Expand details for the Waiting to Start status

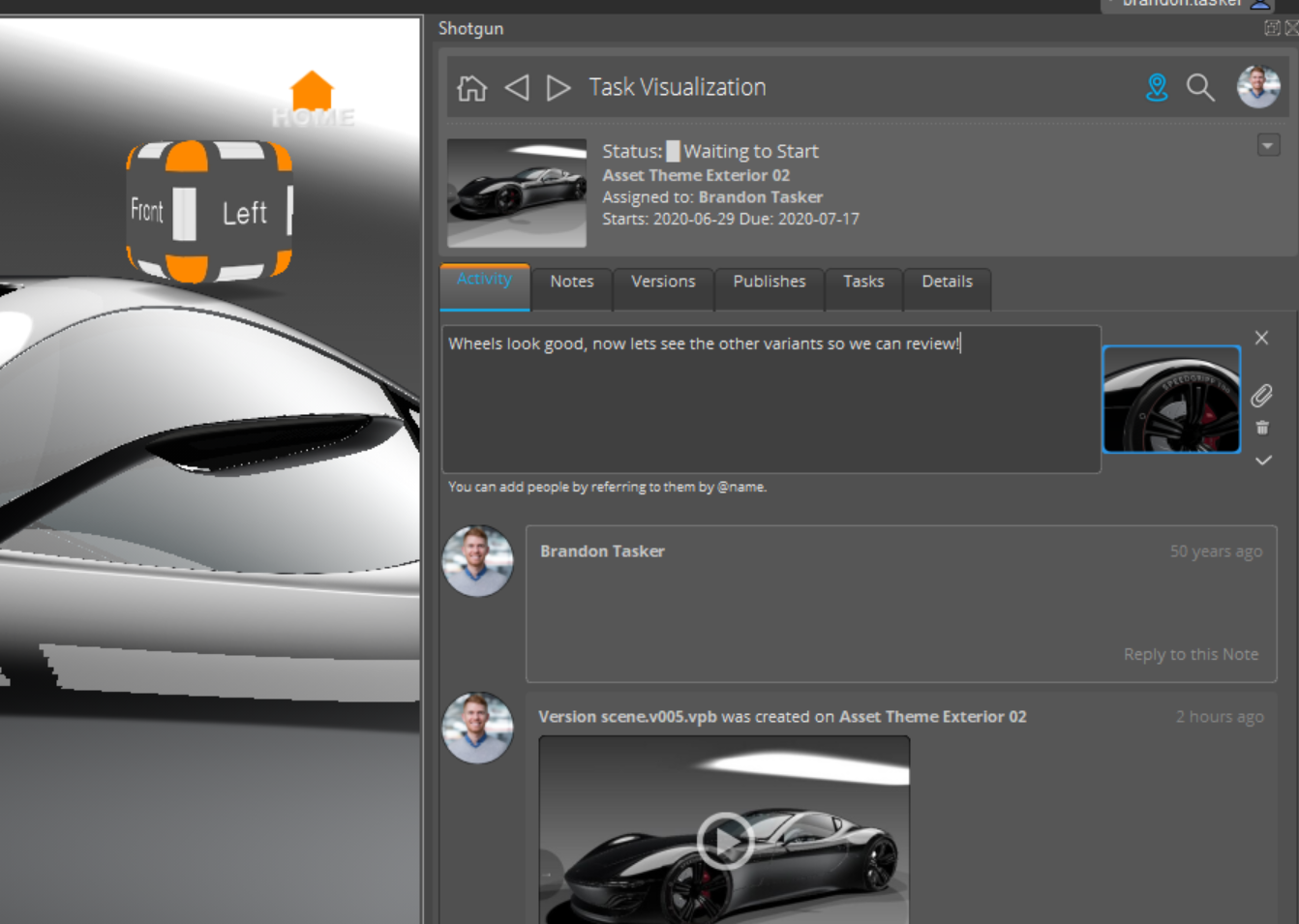(750, 151)
